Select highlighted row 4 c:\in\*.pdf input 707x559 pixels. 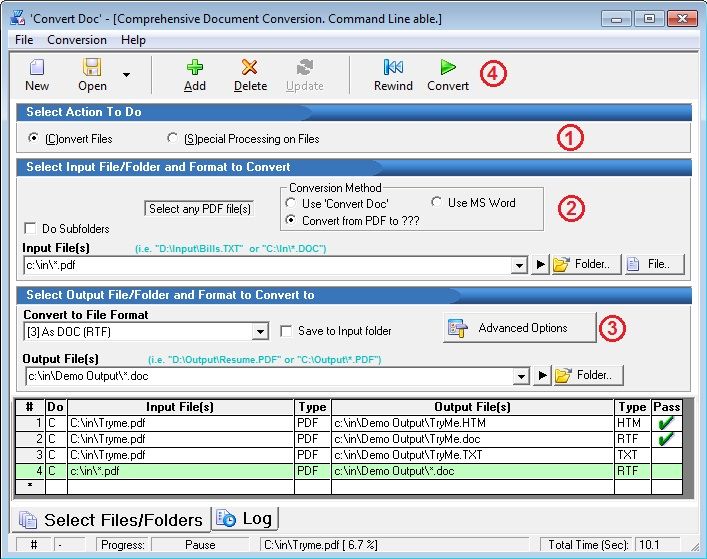pos(180,471)
